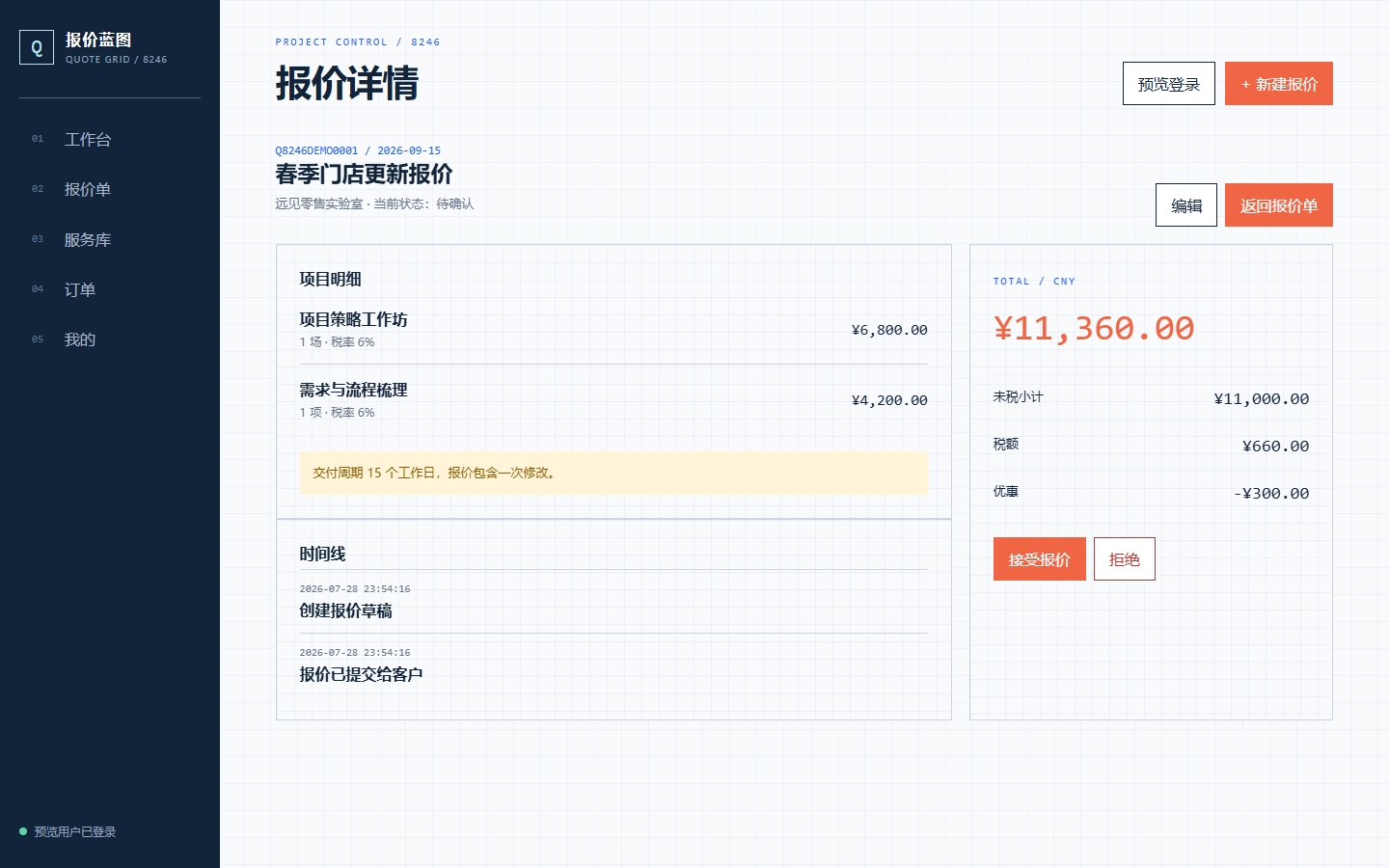Viewport: 1389px width, 868px height.
Task: Click the 返回报价单 button
Action: [x=1279, y=205]
